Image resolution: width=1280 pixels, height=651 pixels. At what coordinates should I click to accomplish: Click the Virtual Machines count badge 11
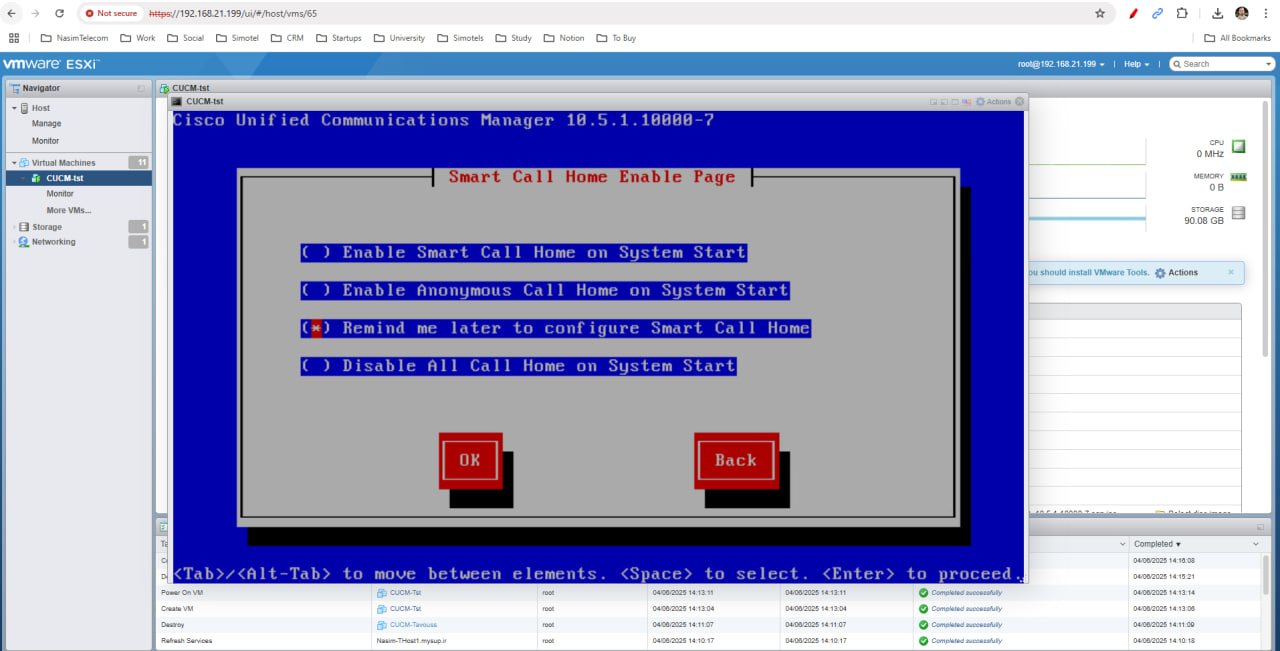point(139,163)
